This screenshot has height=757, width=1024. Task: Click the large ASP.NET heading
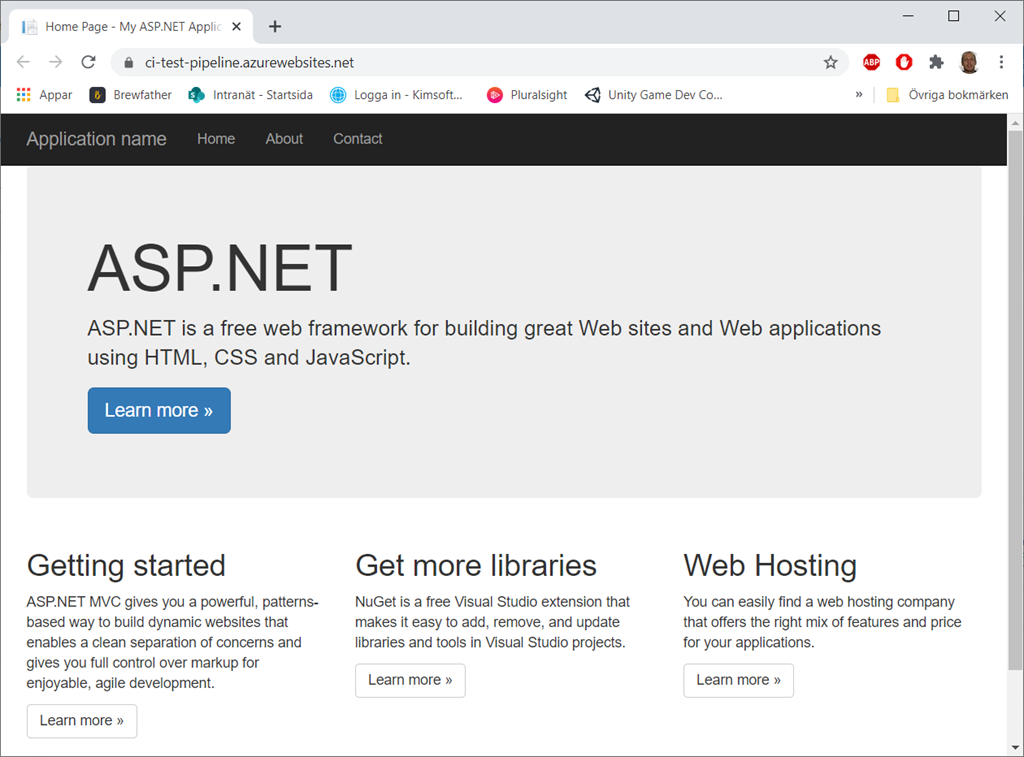click(x=220, y=267)
